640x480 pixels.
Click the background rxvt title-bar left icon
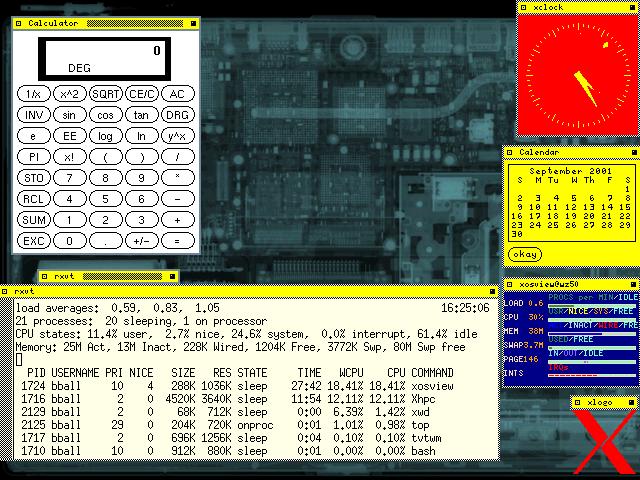point(44,276)
